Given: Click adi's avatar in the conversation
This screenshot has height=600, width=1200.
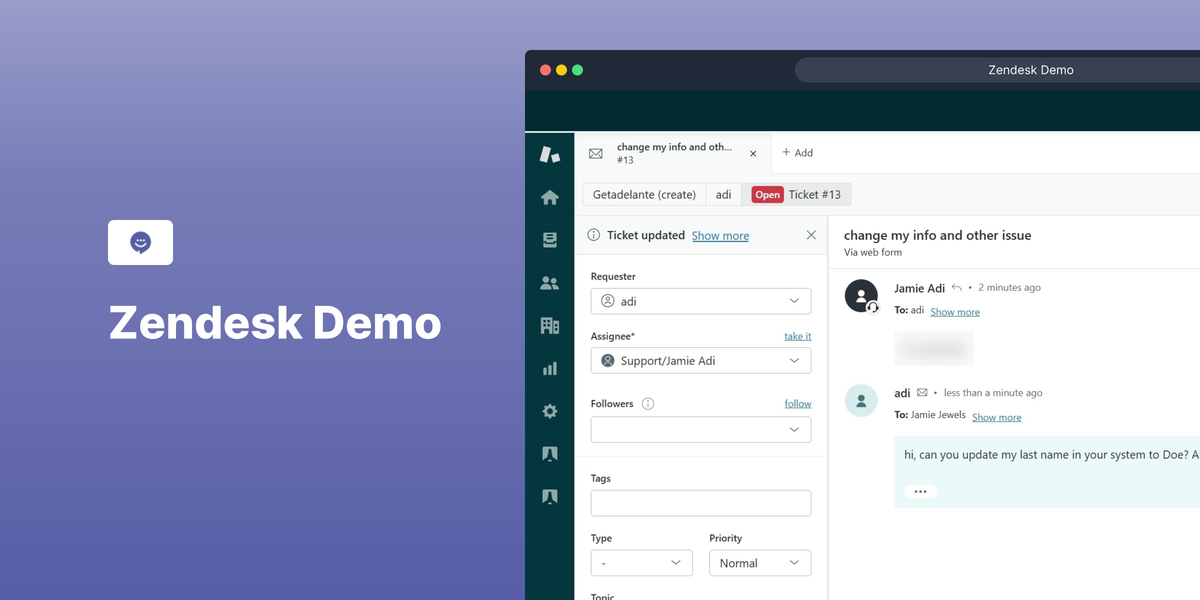Looking at the screenshot, I should tap(861, 401).
